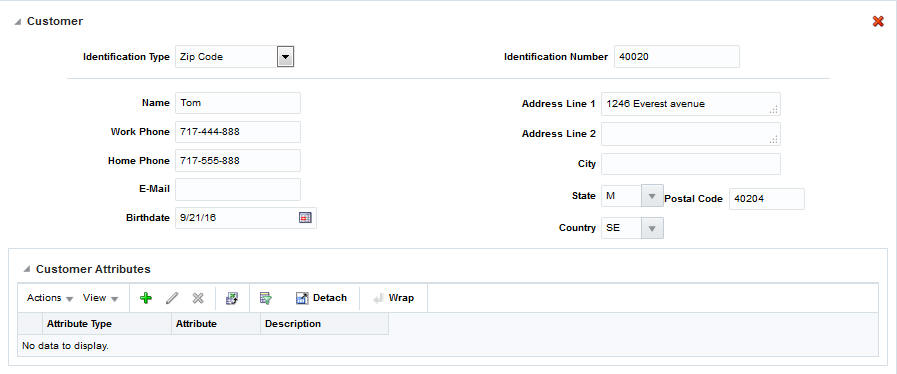This screenshot has height=374, width=897.
Task: Open the Country dropdown
Action: (x=652, y=228)
